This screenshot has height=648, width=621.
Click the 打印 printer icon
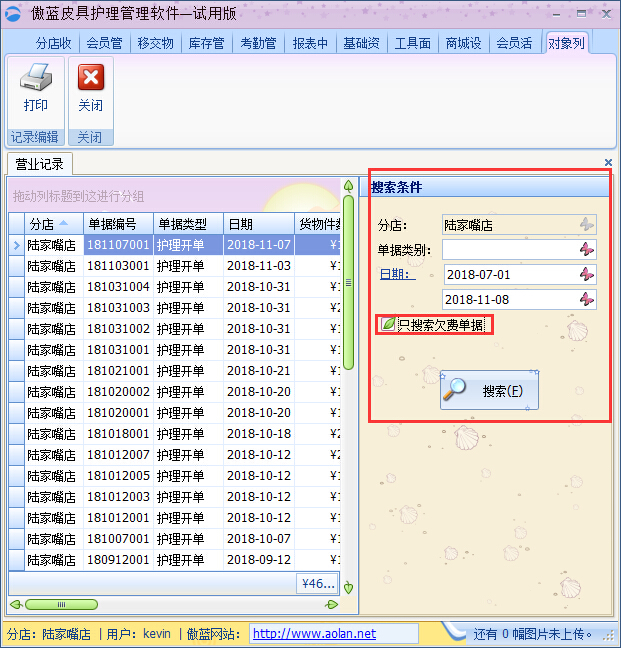(35, 79)
